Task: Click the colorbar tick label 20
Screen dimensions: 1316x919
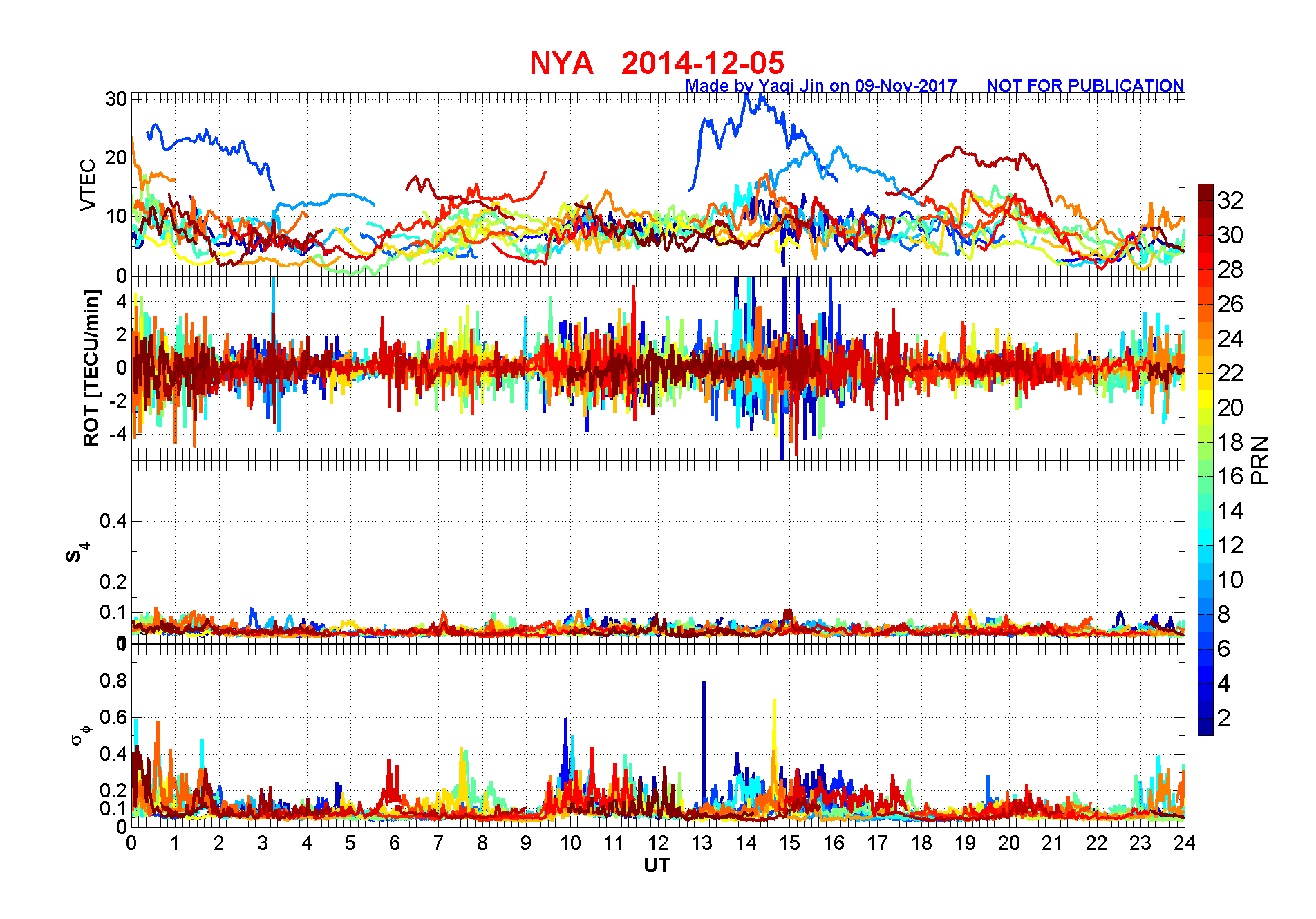Action: point(1230,408)
